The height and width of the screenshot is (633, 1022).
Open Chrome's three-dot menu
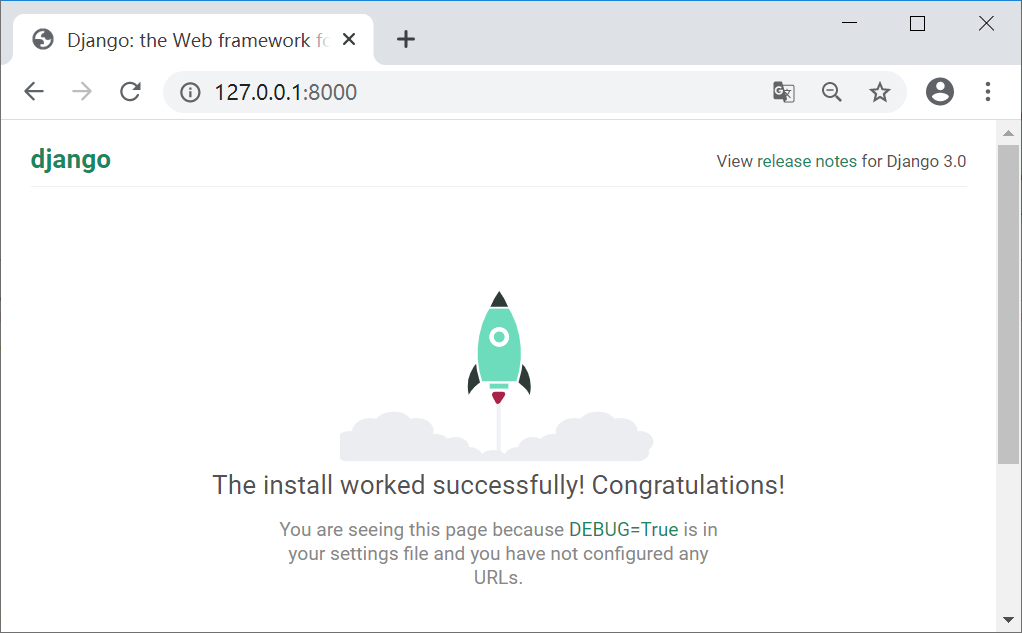pos(988,91)
